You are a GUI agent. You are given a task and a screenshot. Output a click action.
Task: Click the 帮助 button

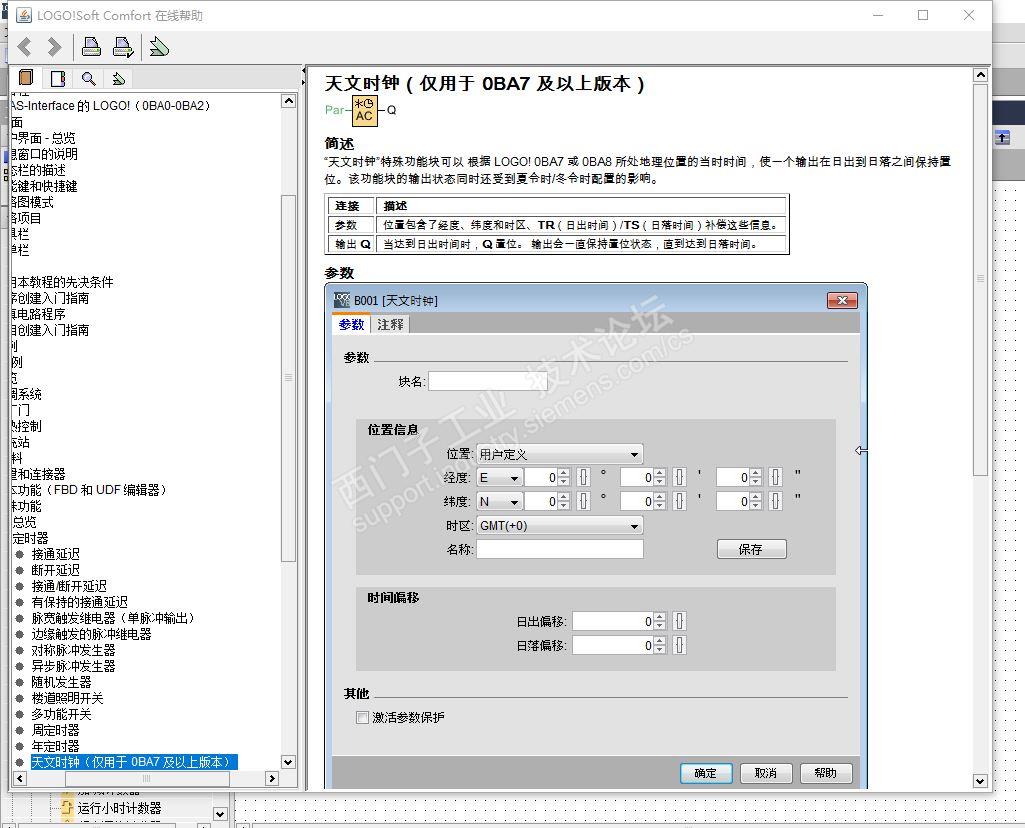[826, 773]
